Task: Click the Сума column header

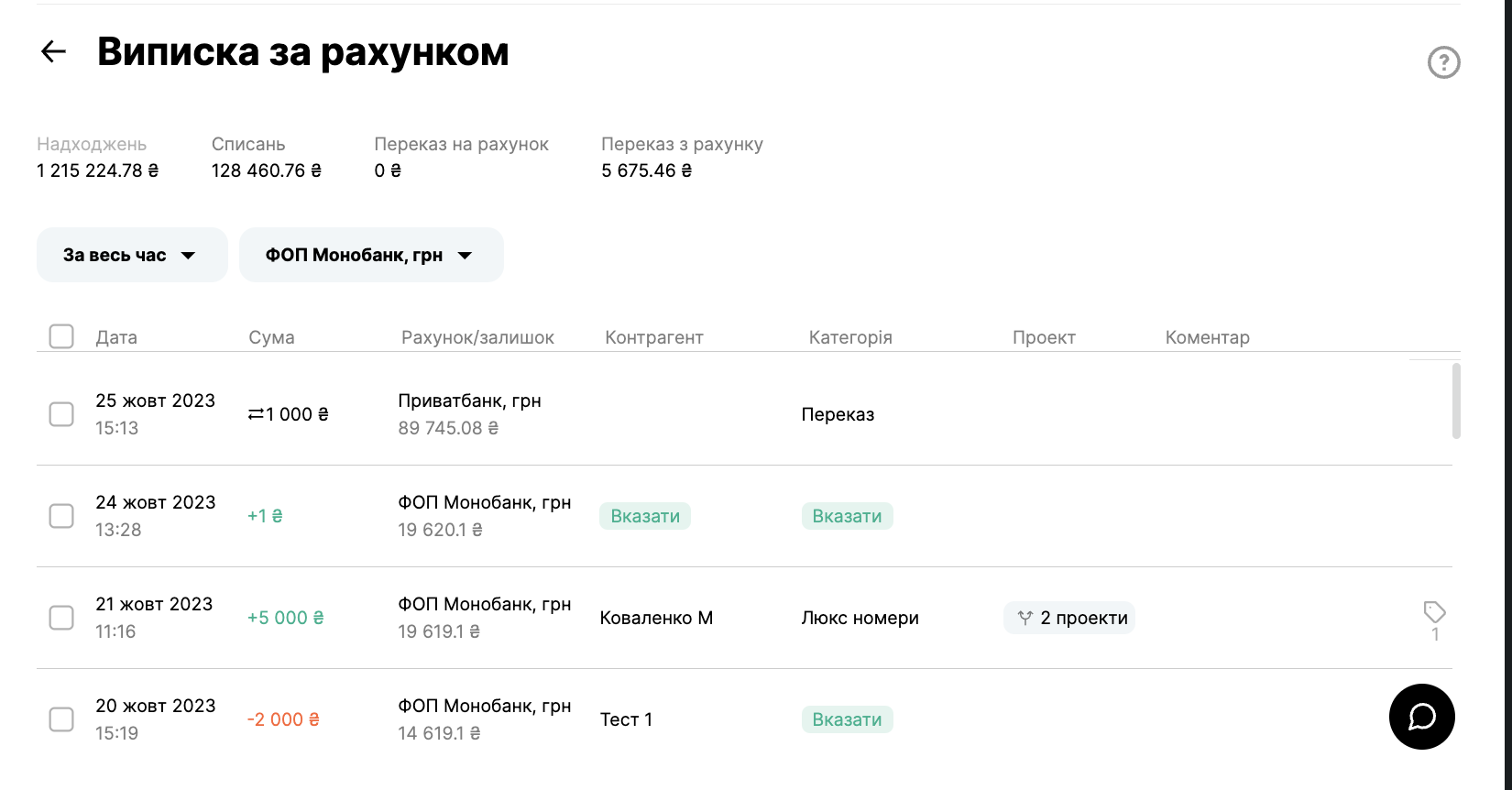Action: coord(271,337)
